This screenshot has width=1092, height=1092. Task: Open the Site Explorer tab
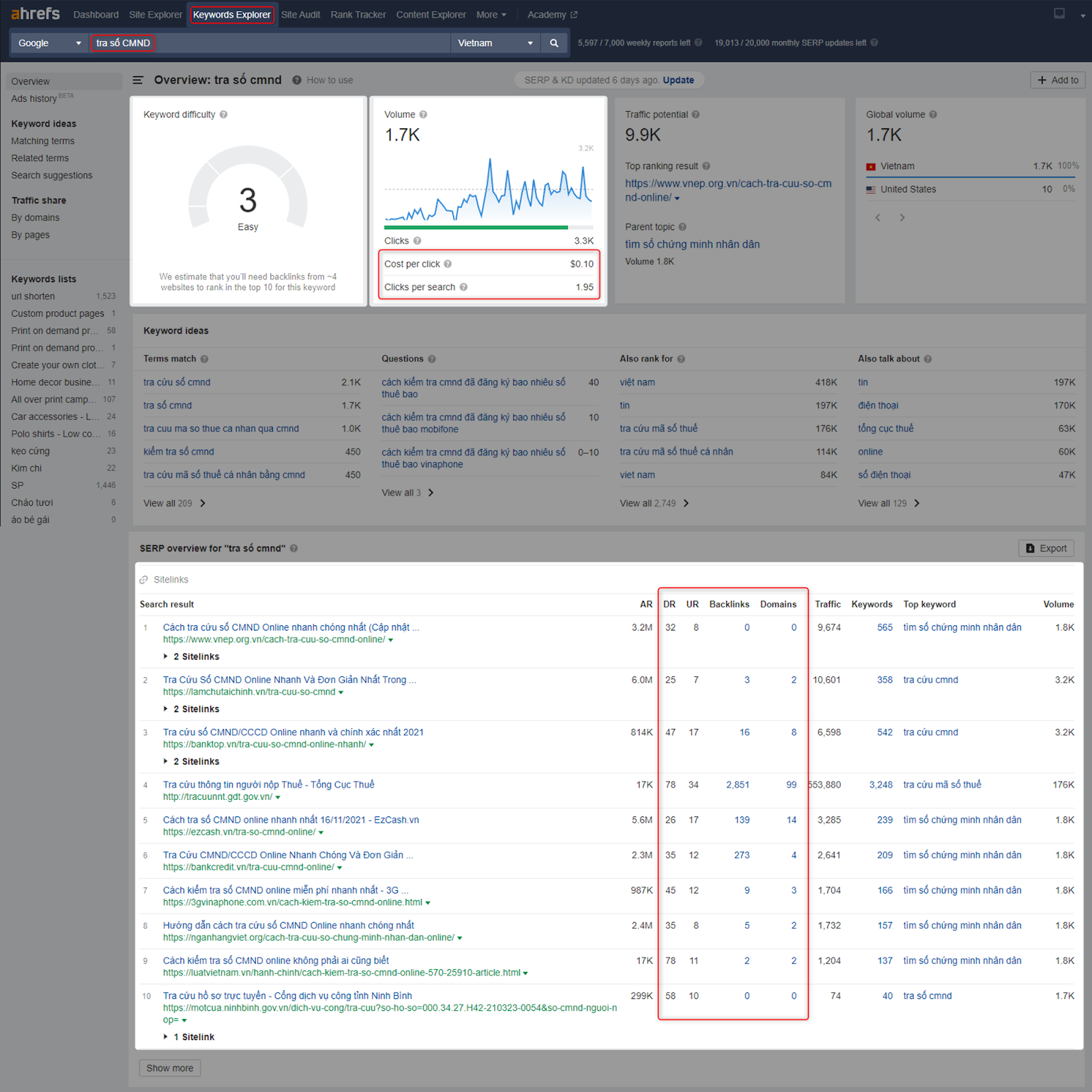pos(156,14)
